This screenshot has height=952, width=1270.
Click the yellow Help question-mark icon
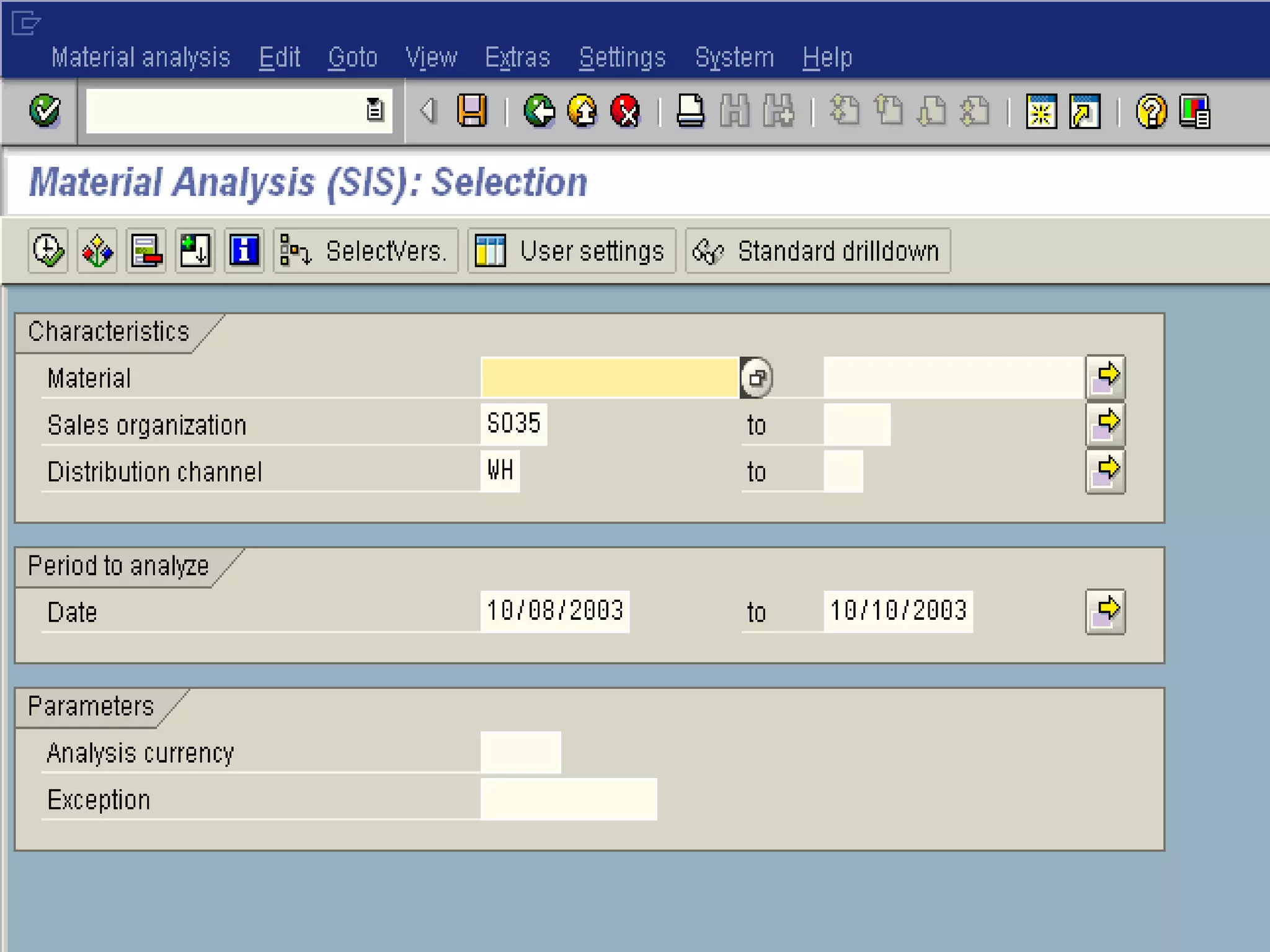click(x=1151, y=112)
